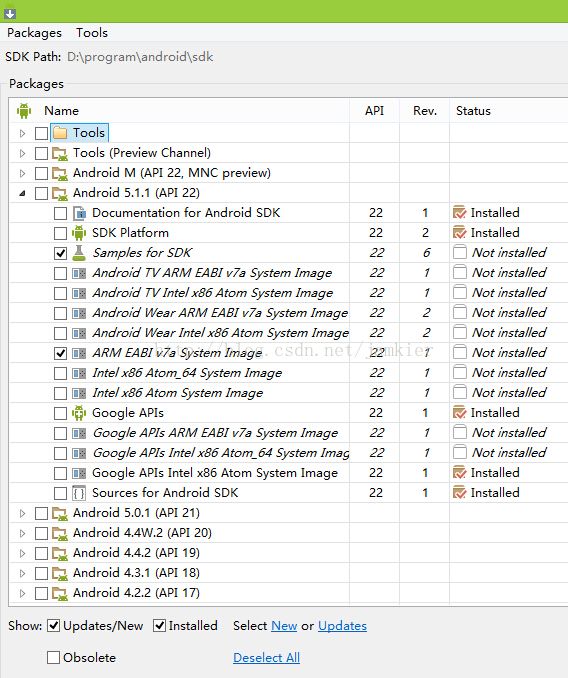Check the Android 4.3.1 (API 18) group checkbox
The image size is (568, 678).
(41, 573)
